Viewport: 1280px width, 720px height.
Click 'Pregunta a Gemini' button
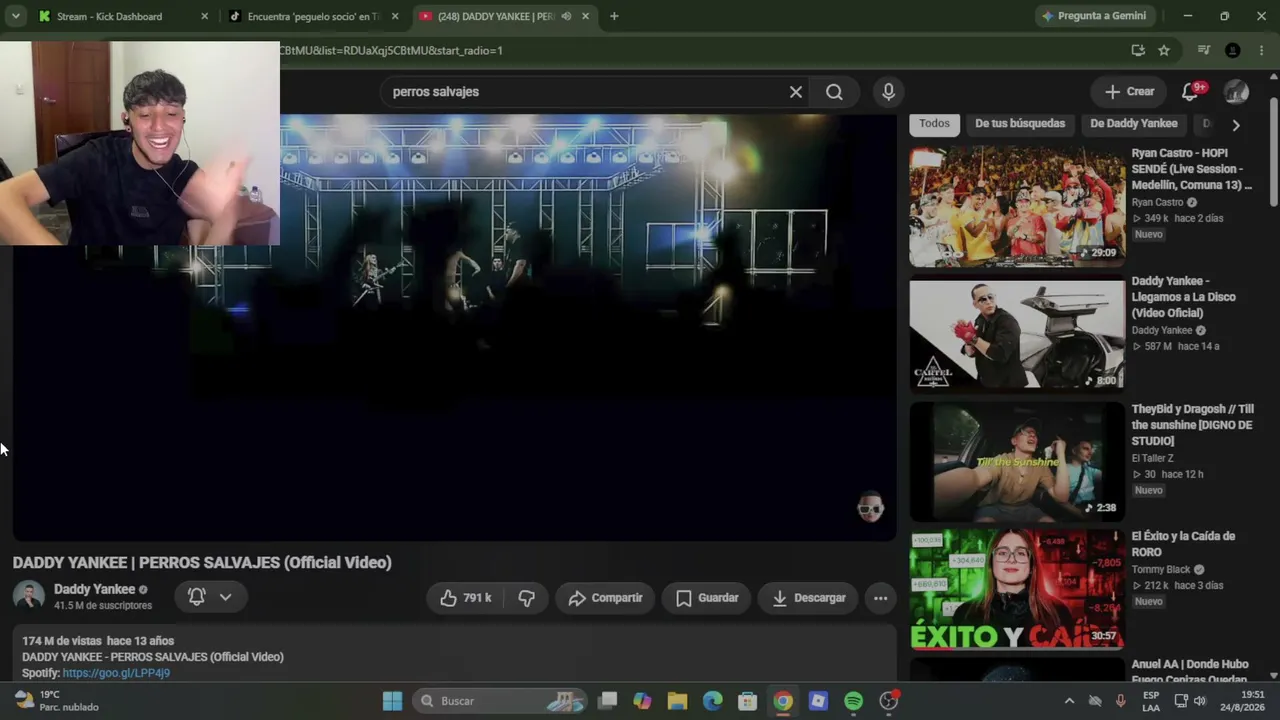point(1094,16)
